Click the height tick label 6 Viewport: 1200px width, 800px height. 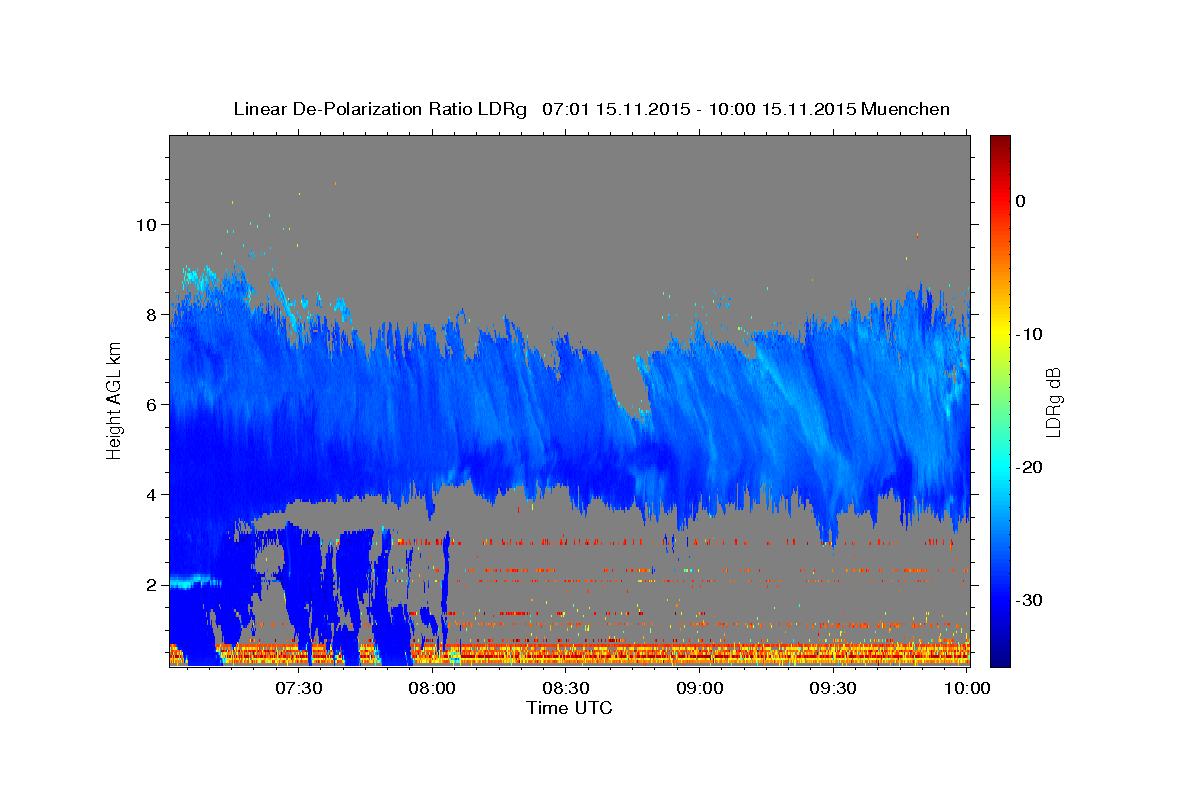[x=150, y=404]
